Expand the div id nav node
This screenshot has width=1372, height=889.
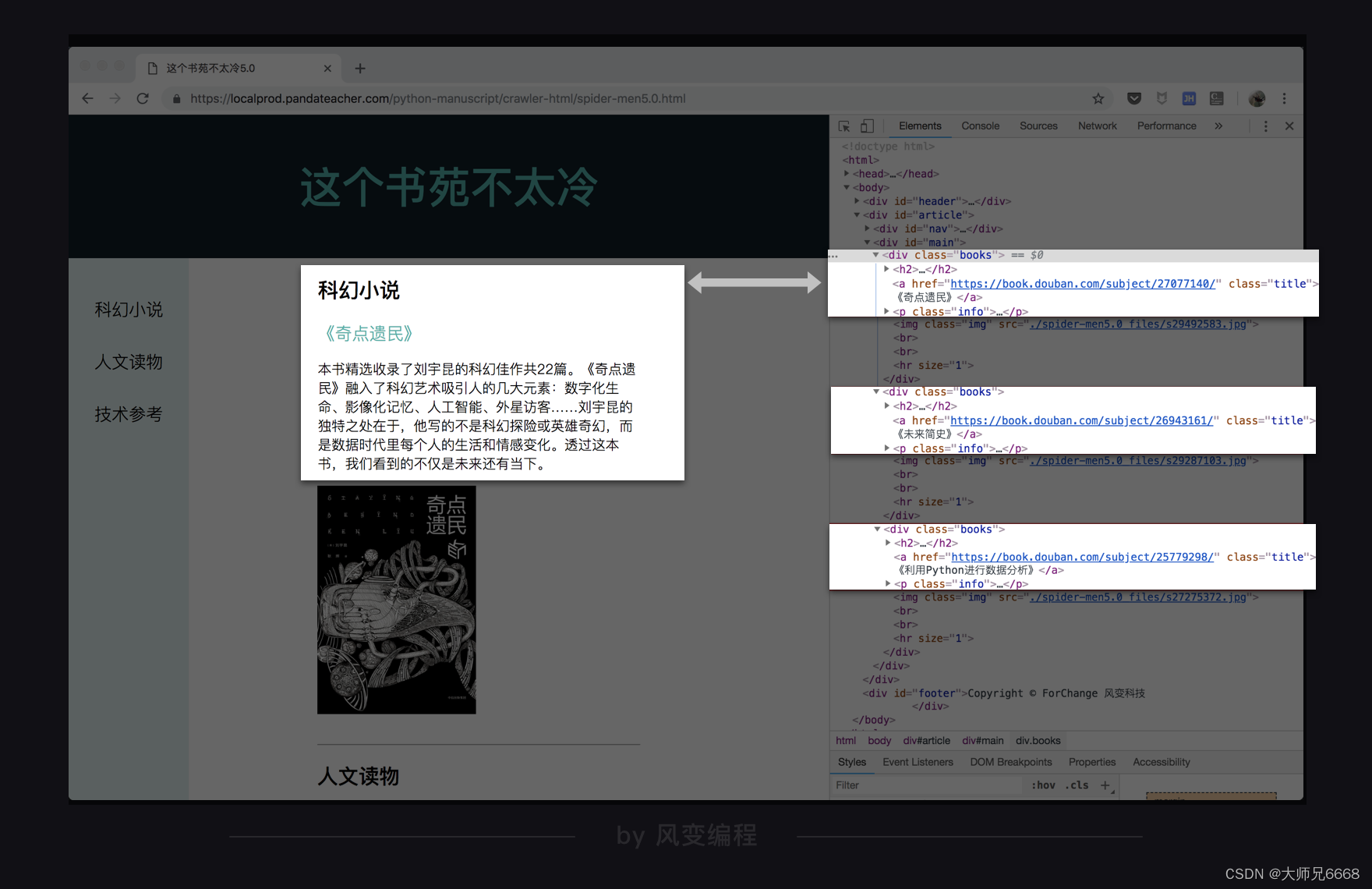pyautogui.click(x=867, y=228)
